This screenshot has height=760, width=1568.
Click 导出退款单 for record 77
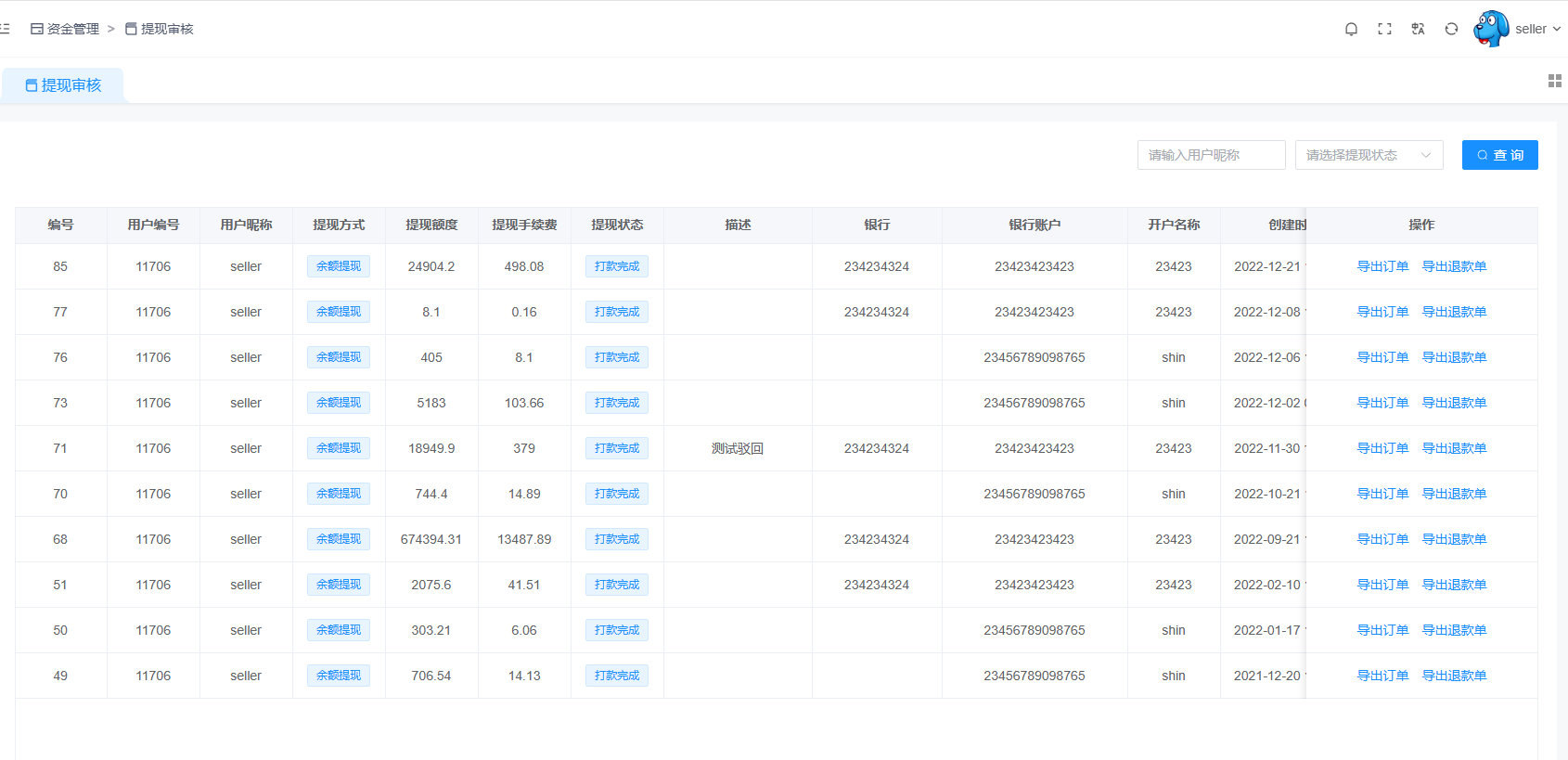coord(1454,312)
